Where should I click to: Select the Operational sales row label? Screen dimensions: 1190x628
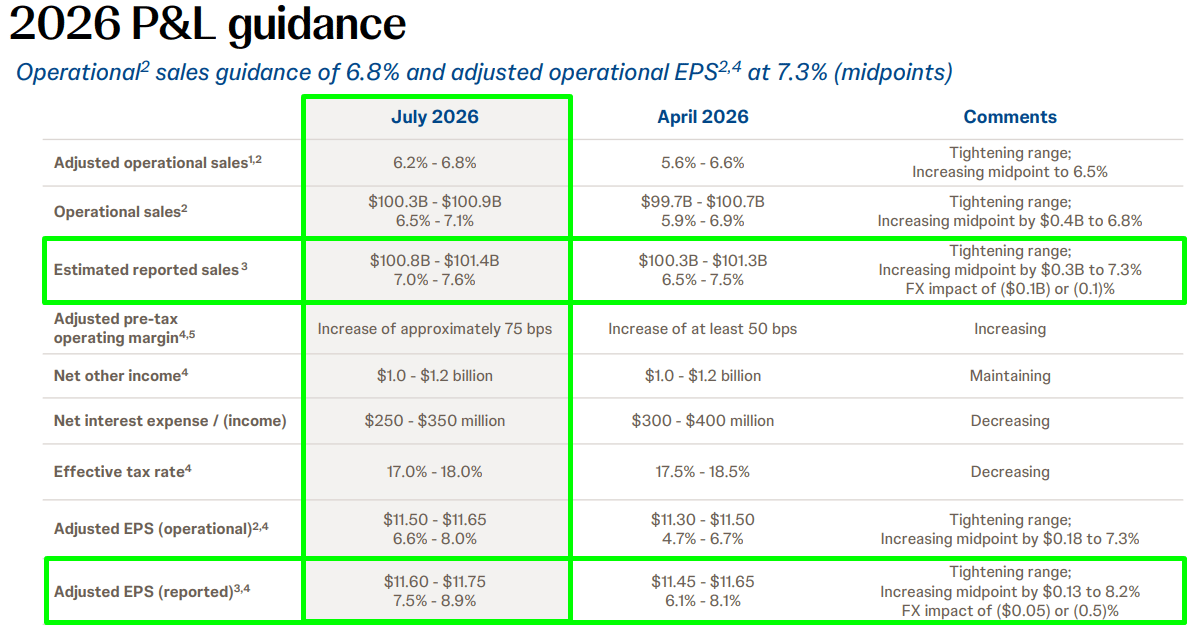pos(121,211)
